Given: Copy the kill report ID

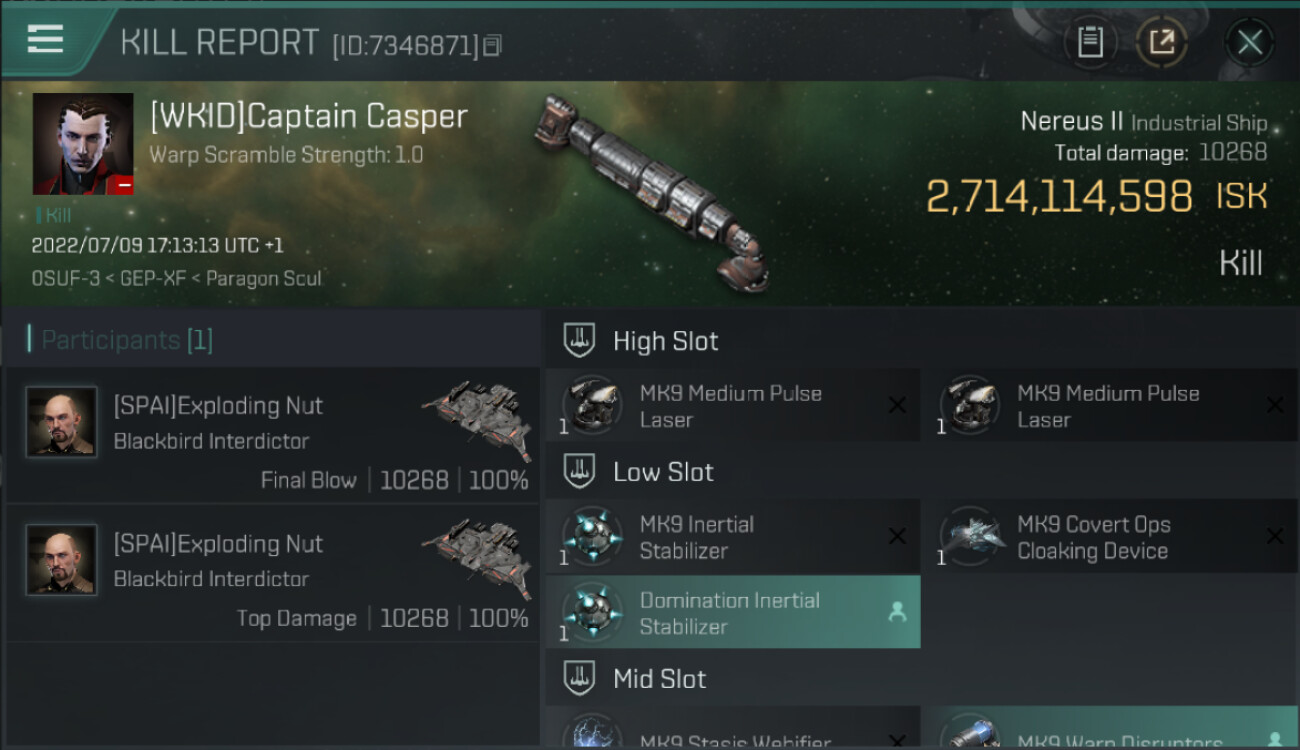Looking at the screenshot, I should point(491,45).
